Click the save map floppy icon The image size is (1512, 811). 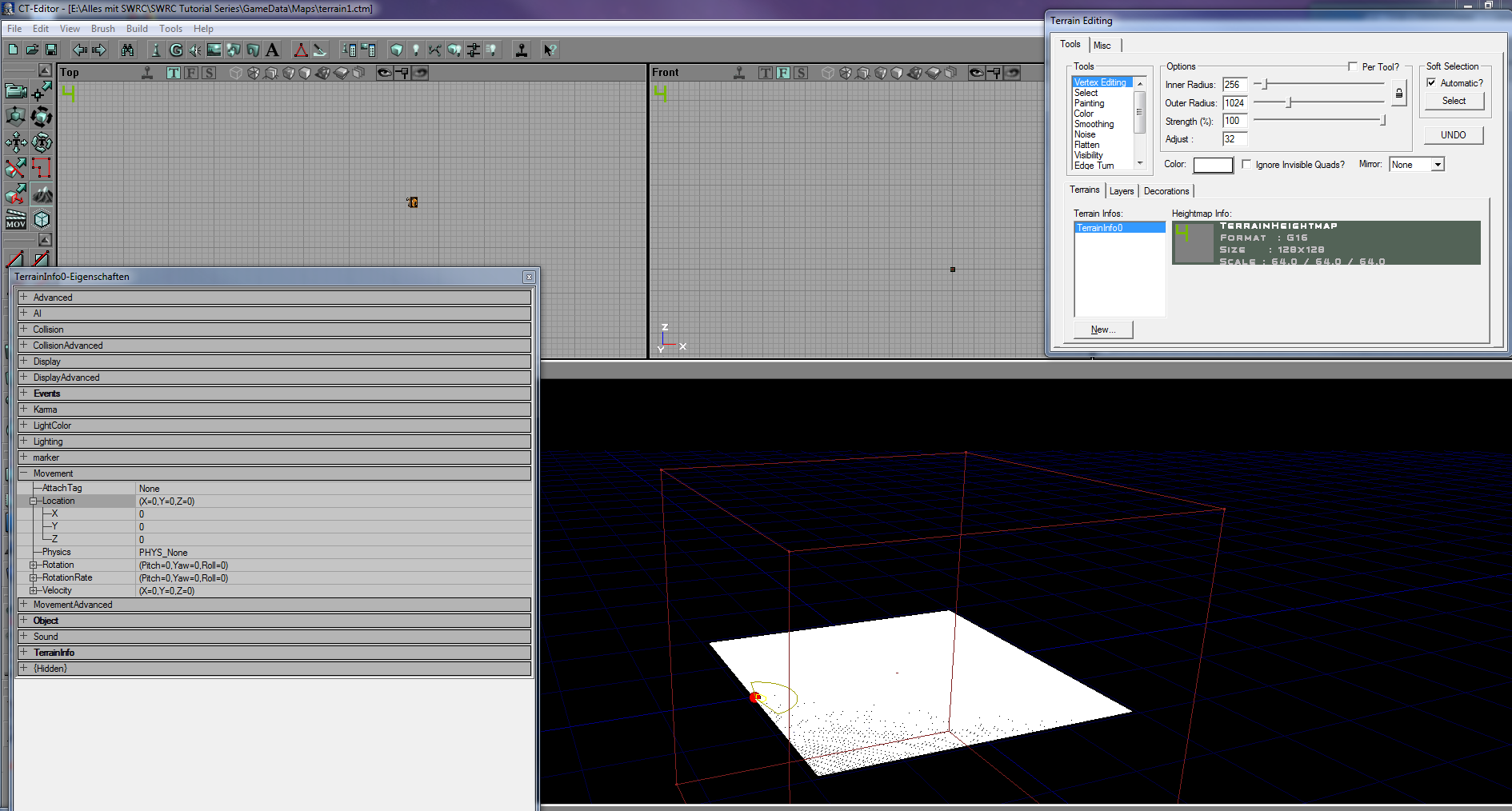[51, 50]
